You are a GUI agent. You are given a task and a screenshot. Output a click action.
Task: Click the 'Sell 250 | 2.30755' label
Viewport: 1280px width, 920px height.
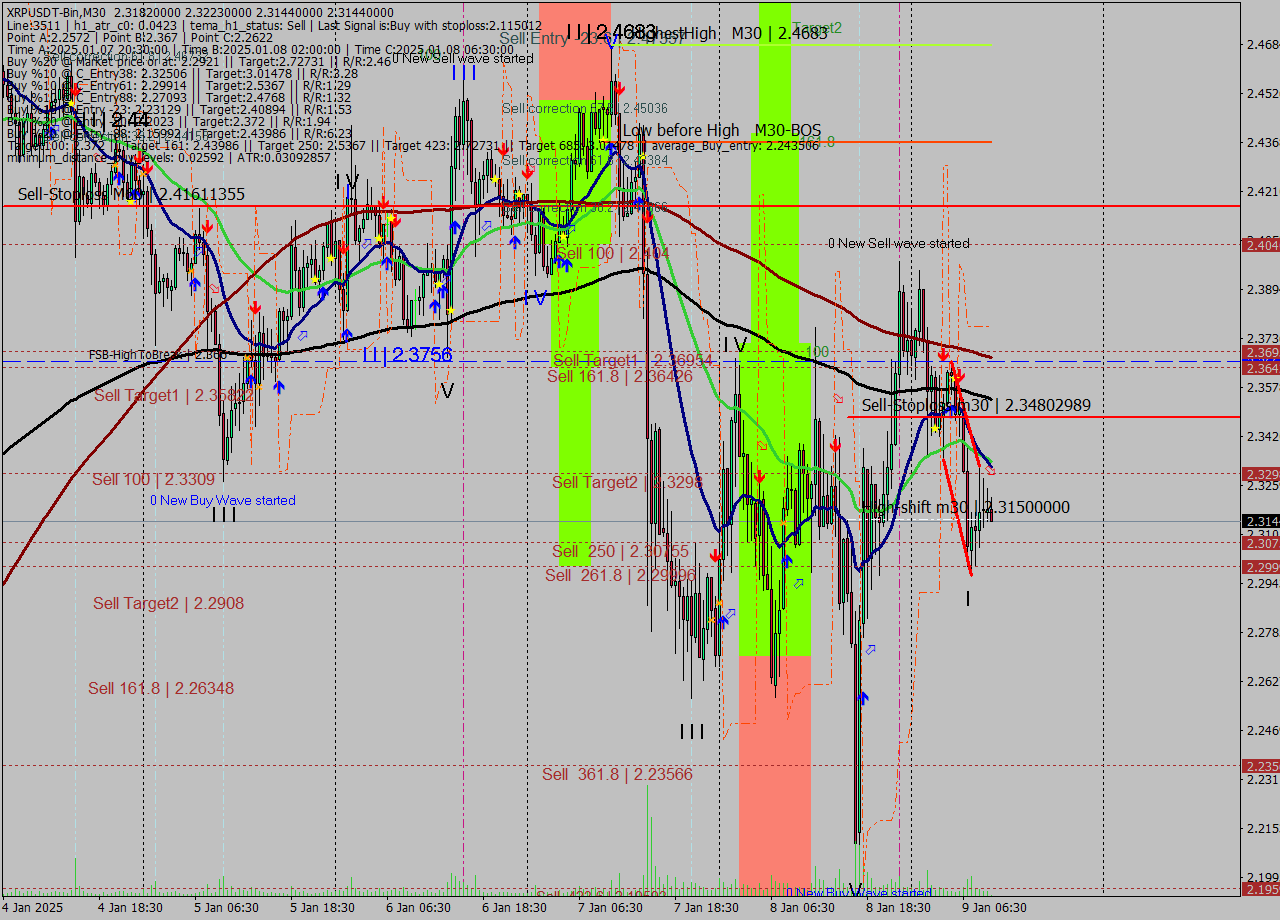point(620,551)
